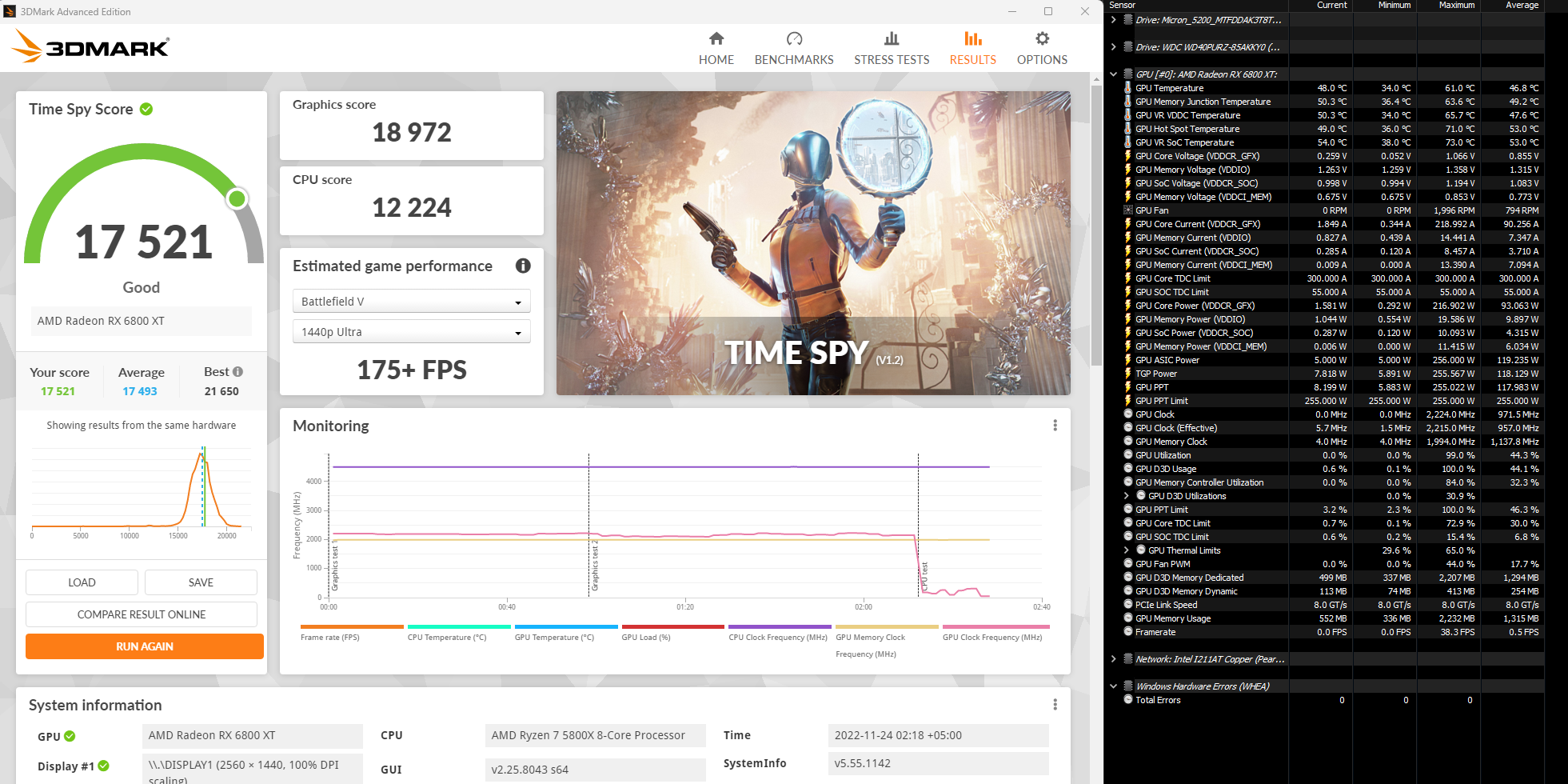Collapse the GPU [#0]: AMD Radeon RX 6800 XT group
Image resolution: width=1568 pixels, height=784 pixels.
1113,74
